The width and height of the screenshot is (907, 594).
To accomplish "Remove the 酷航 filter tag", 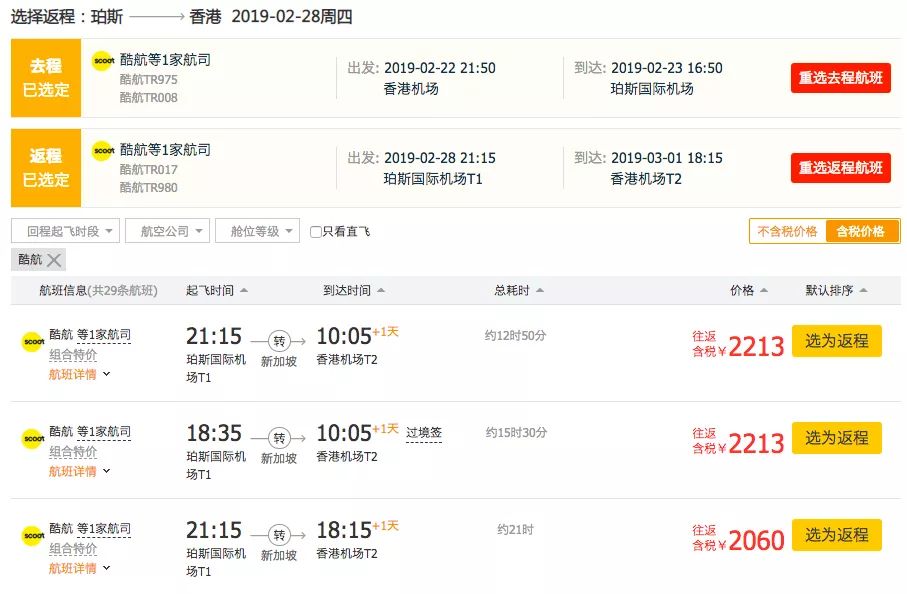I will coord(54,260).
